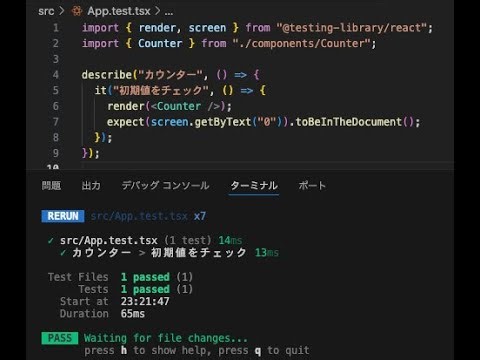Expand chevron after src breadcrumb
This screenshot has width=480, height=360.
pos(62,11)
